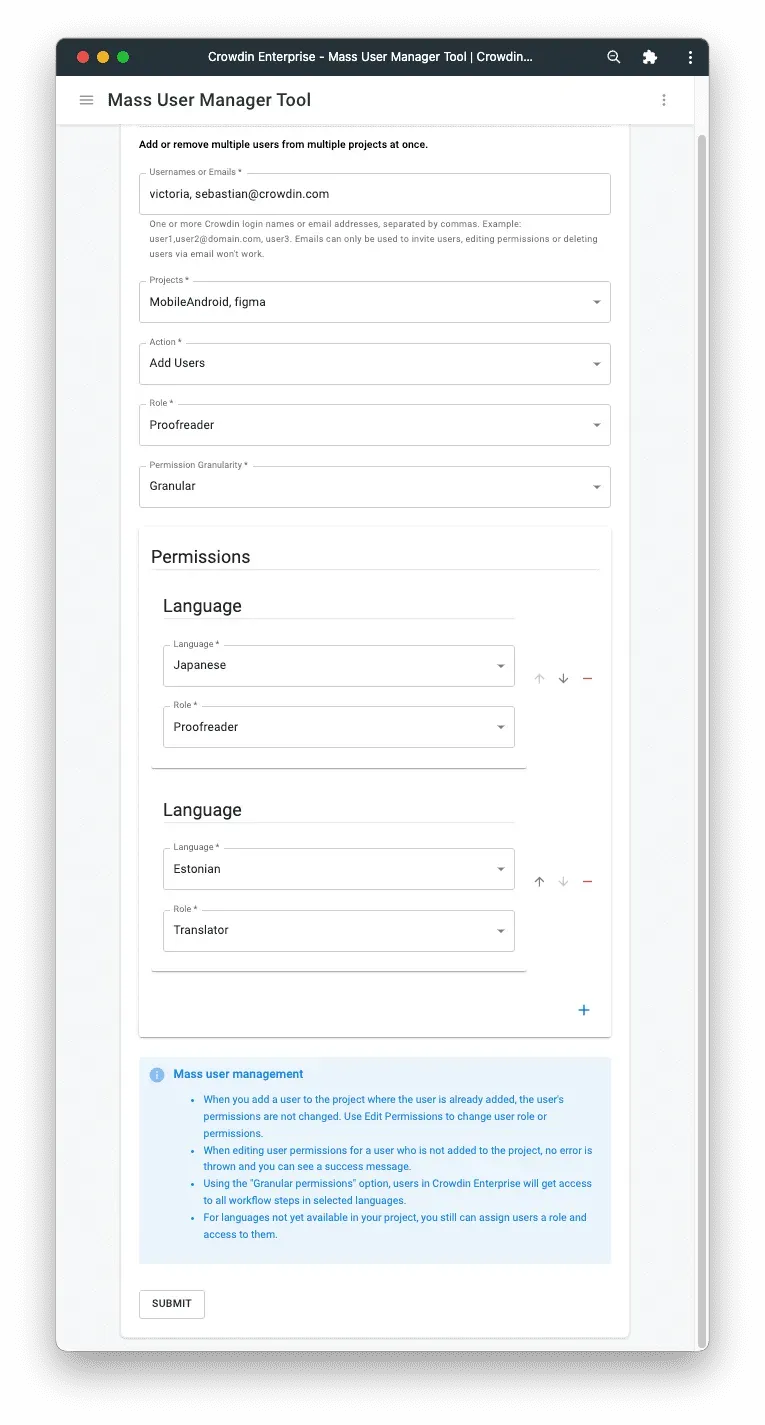Add a new language permission entry
The width and height of the screenshot is (765, 1425).
coord(584,1010)
